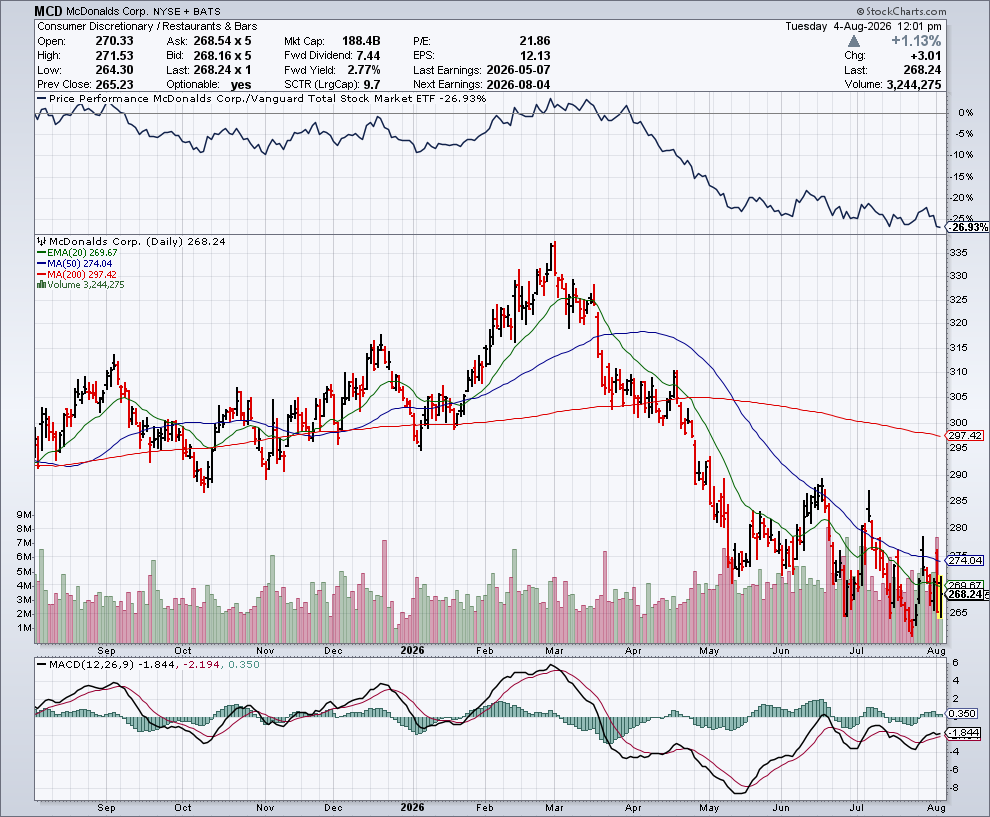Click the EMA(20) 269.67 legend entry

(82, 253)
